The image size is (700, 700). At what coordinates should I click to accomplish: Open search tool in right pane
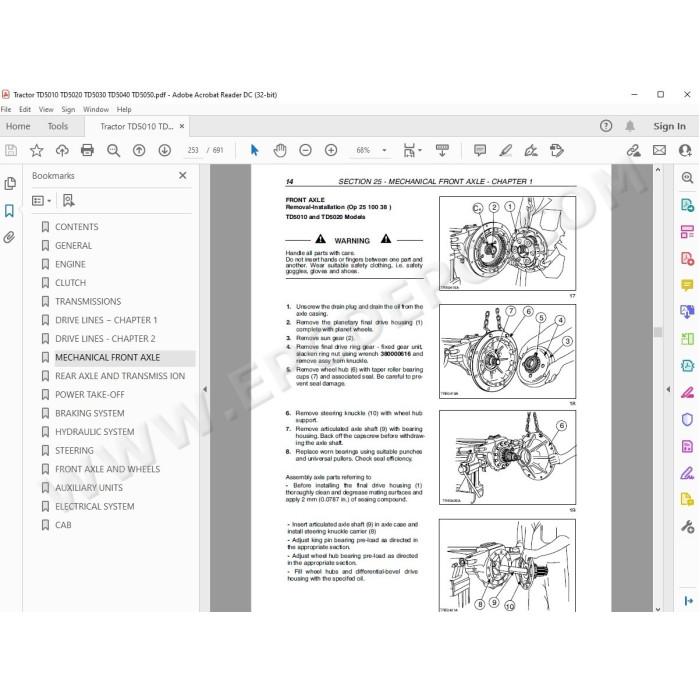point(687,178)
